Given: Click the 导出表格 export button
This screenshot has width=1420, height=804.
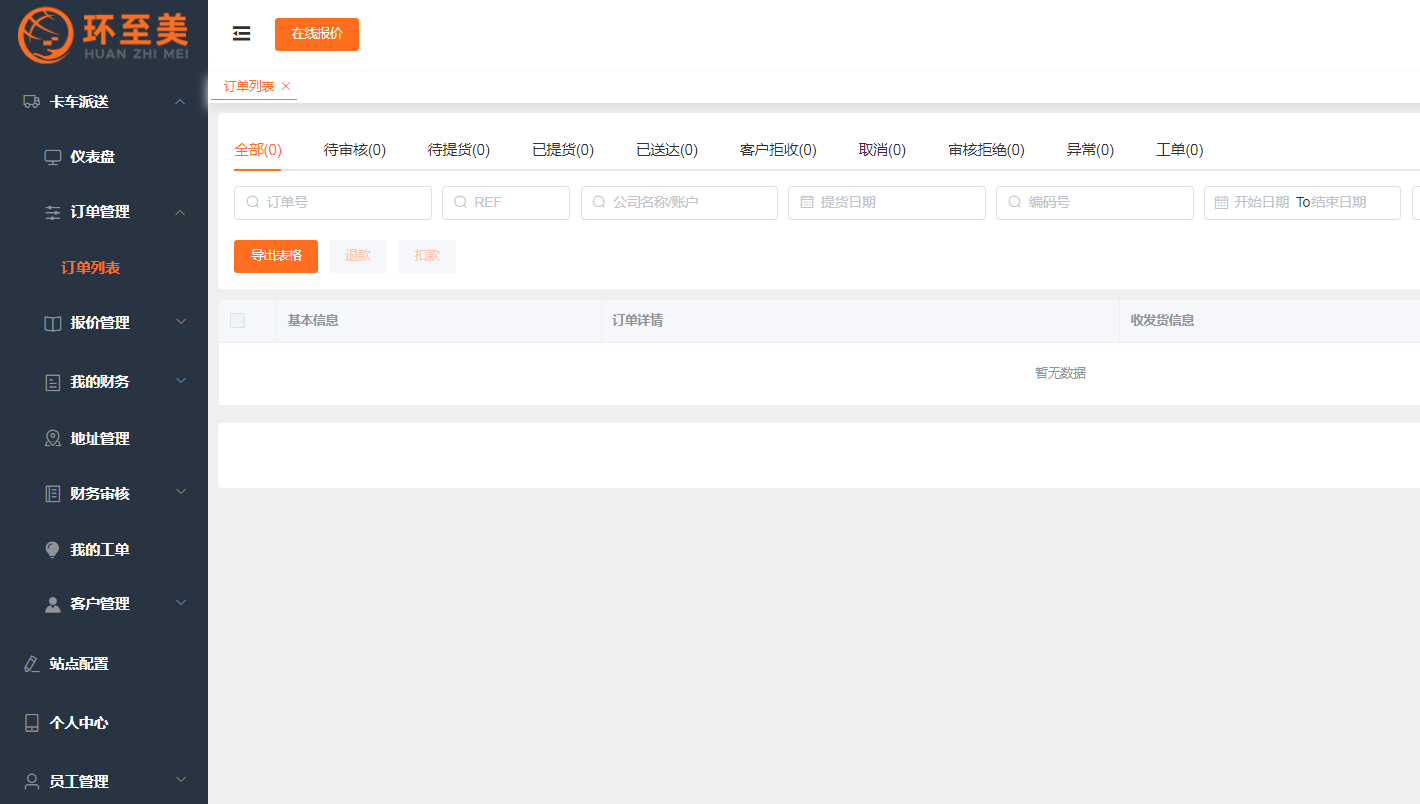Looking at the screenshot, I should coord(276,256).
